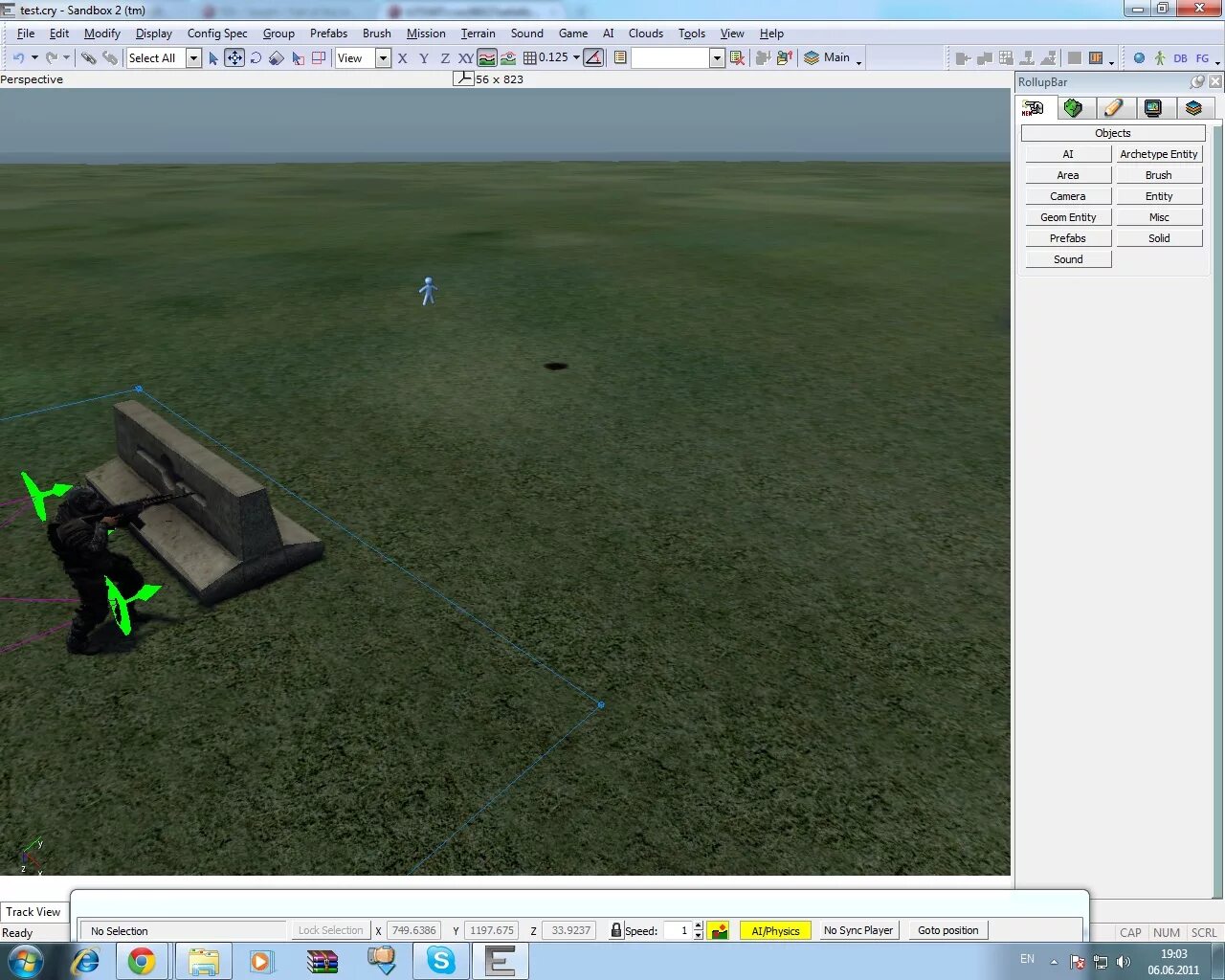Toggle Snap Angle icon

pyautogui.click(x=593, y=58)
